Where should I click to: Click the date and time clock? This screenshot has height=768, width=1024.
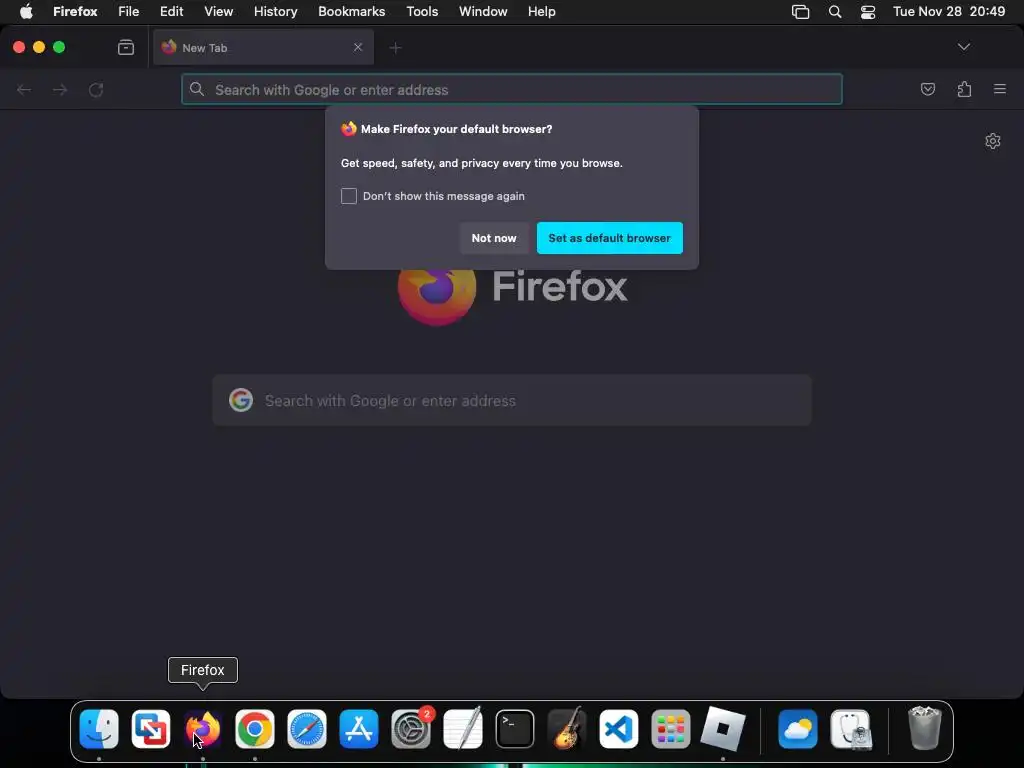coord(949,12)
